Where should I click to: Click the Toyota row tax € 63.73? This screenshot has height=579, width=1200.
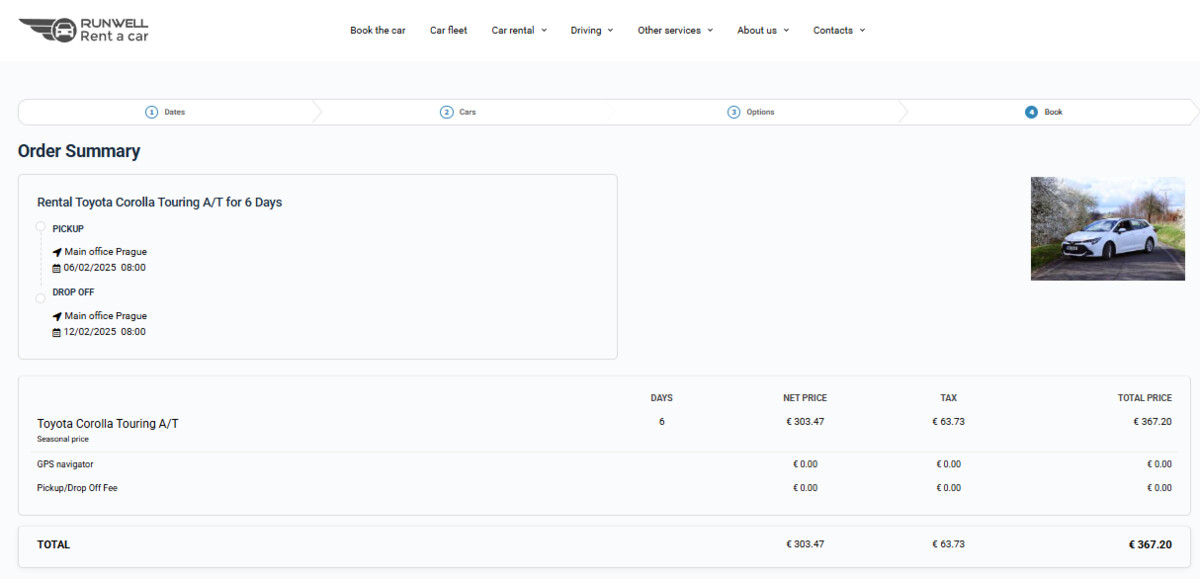tap(949, 422)
